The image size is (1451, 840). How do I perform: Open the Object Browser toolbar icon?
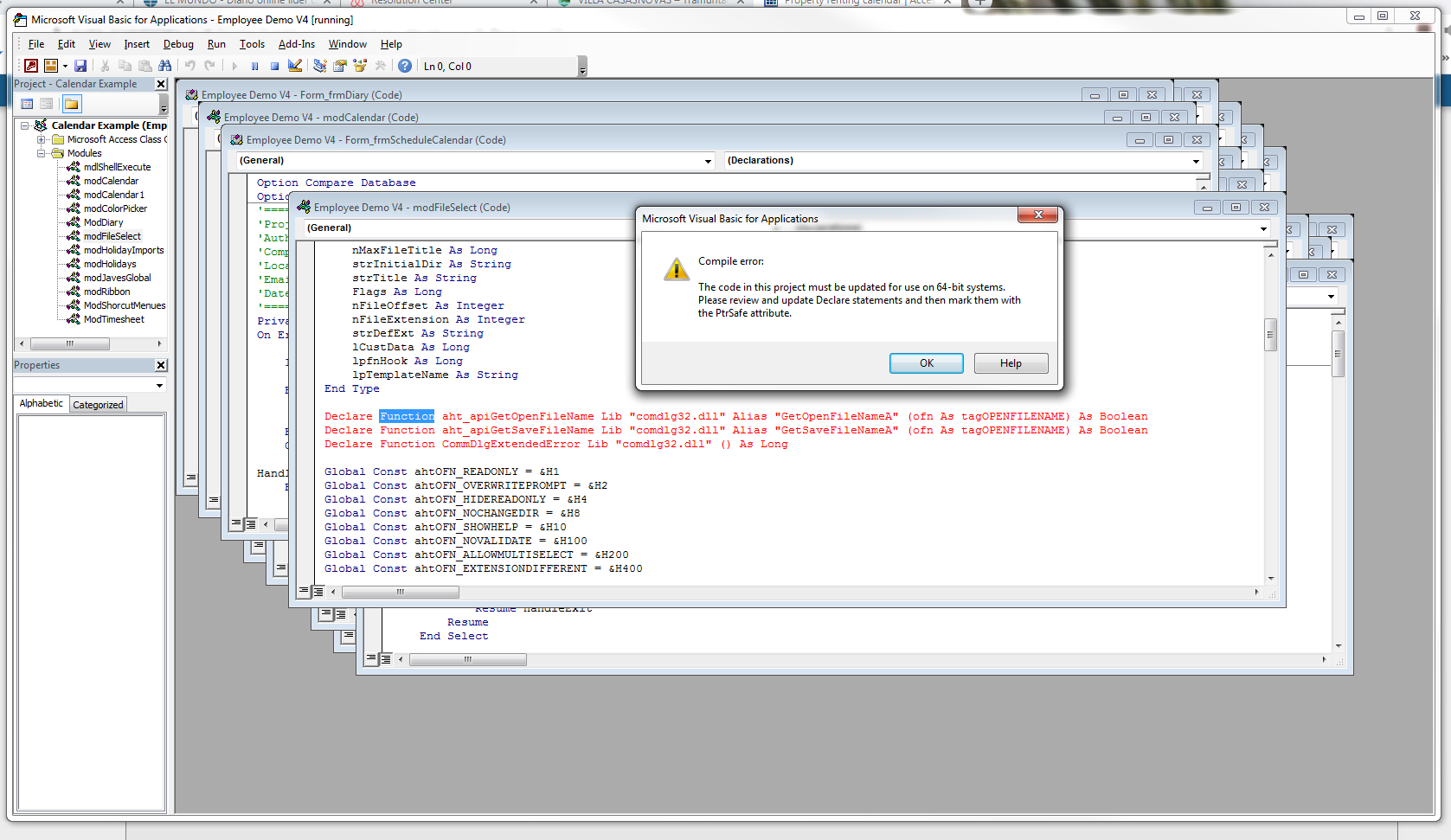[360, 66]
